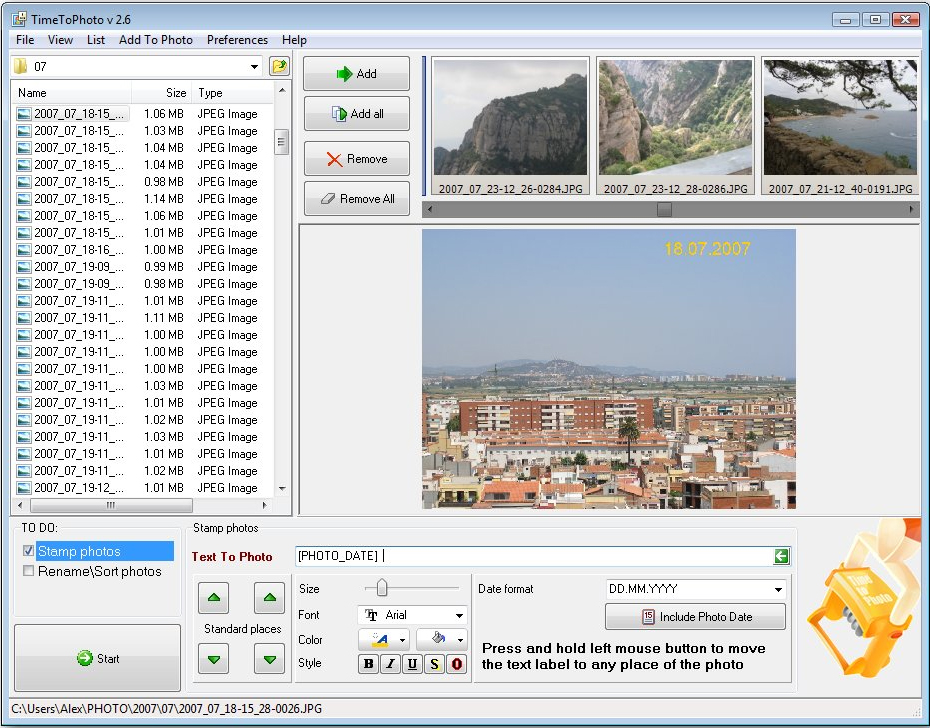This screenshot has width=930, height=728.
Task: Click the Remove All button
Action: click(x=357, y=199)
